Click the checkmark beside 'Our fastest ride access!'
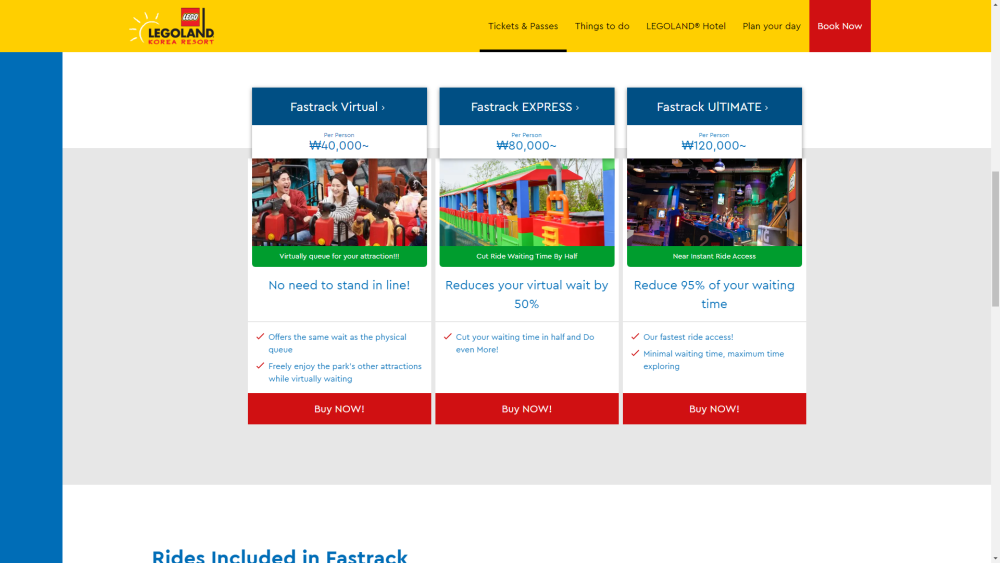Image resolution: width=1000 pixels, height=563 pixels. pyautogui.click(x=635, y=337)
